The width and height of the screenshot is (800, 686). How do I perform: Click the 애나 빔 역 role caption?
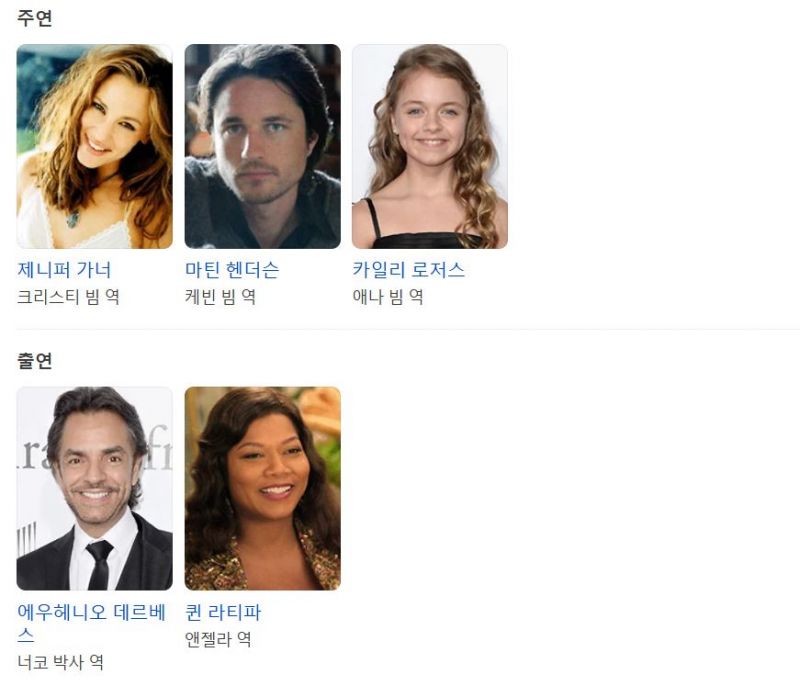(387, 297)
